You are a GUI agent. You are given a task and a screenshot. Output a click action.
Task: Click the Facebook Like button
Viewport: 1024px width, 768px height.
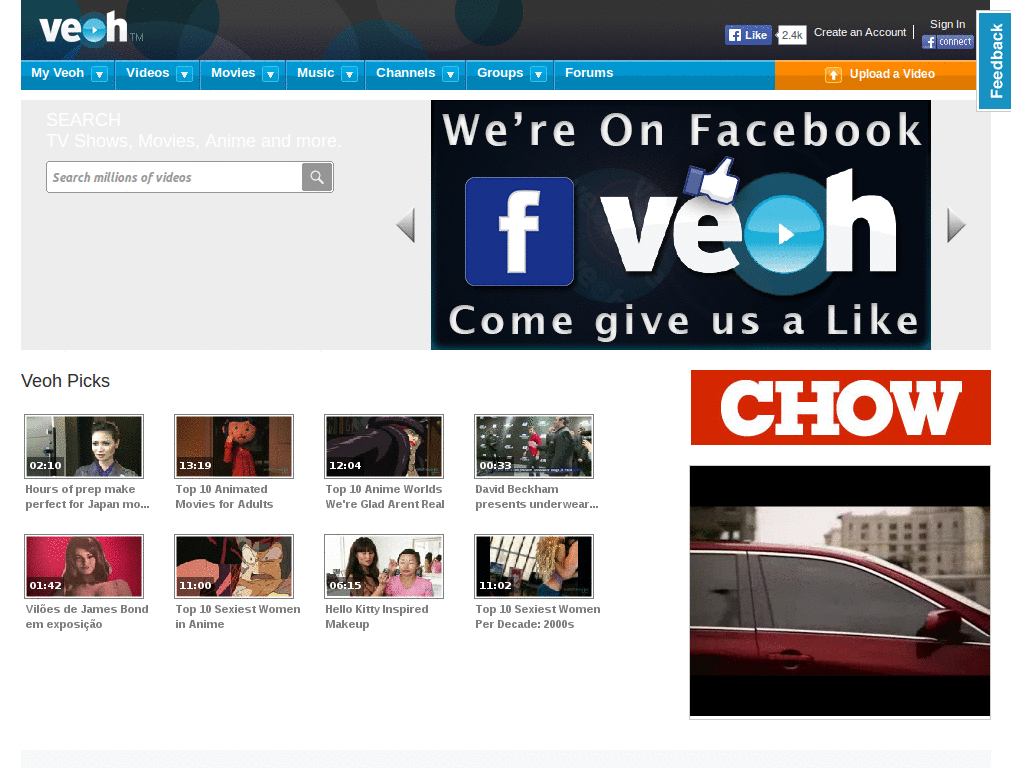pos(748,35)
